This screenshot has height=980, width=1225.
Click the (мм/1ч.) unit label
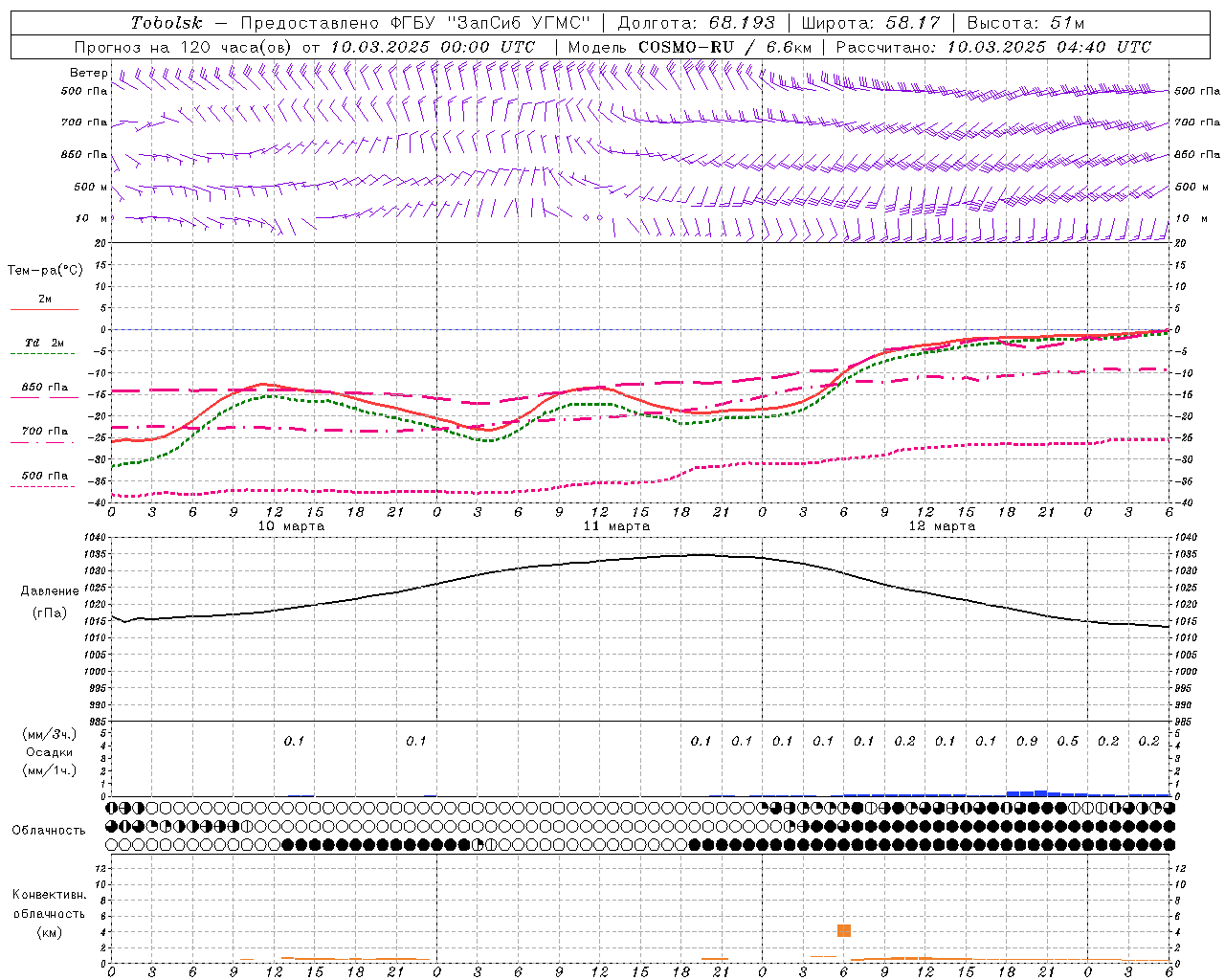coord(50,770)
